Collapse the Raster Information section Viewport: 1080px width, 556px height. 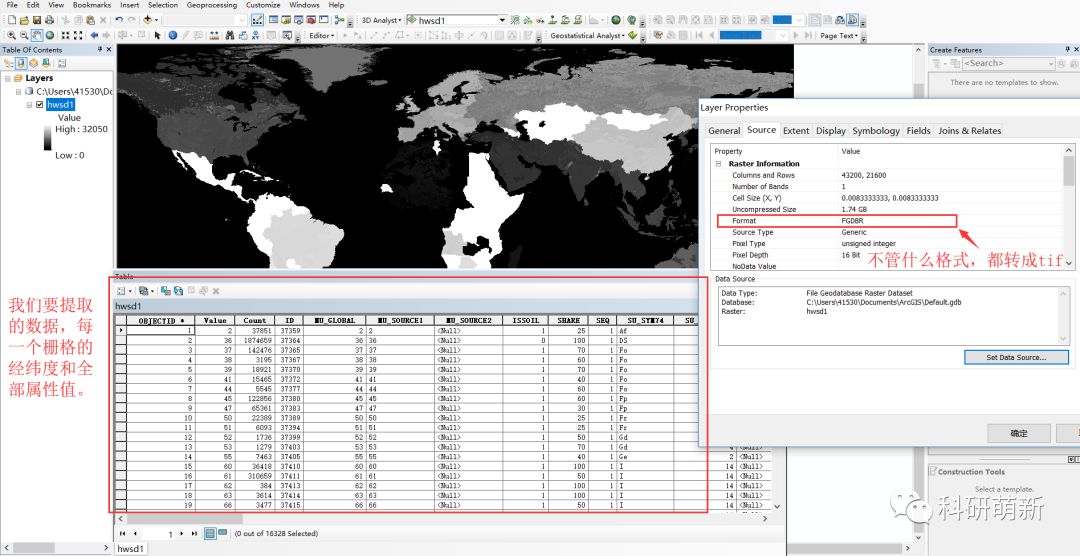tap(717, 164)
